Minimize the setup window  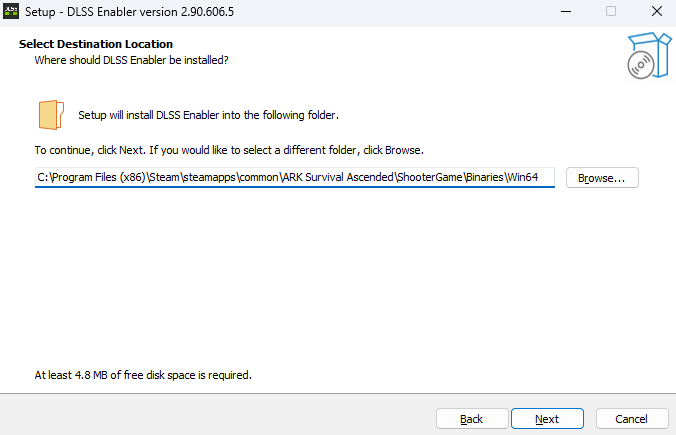pyautogui.click(x=564, y=12)
